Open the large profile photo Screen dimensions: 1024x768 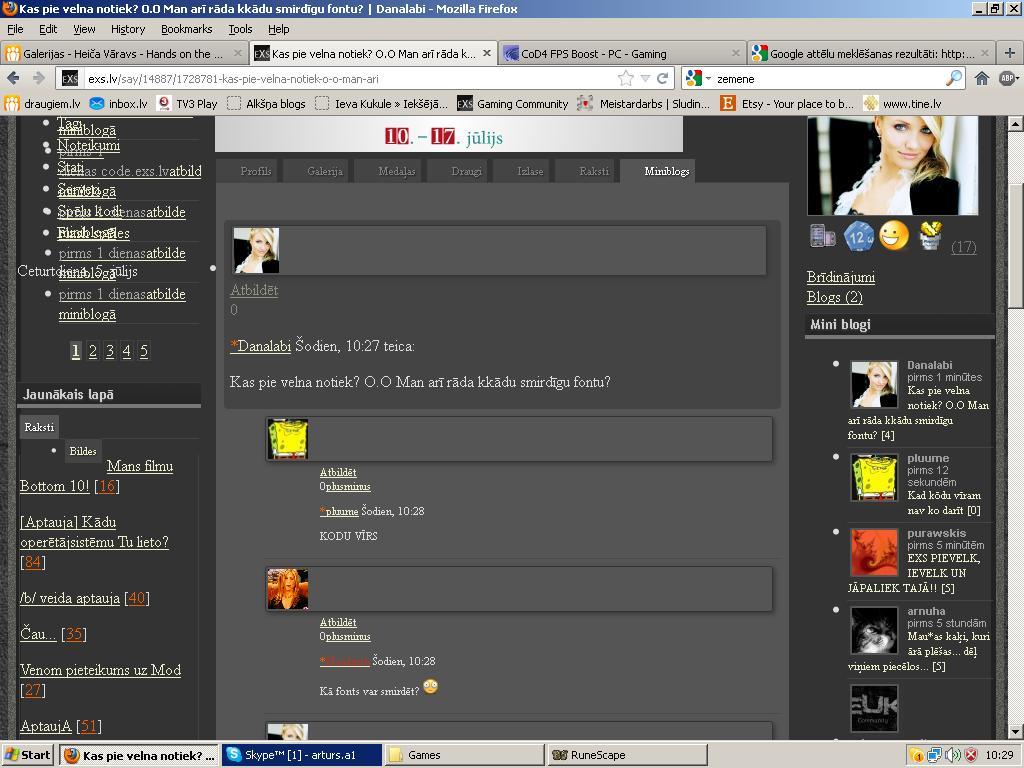pyautogui.click(x=893, y=166)
